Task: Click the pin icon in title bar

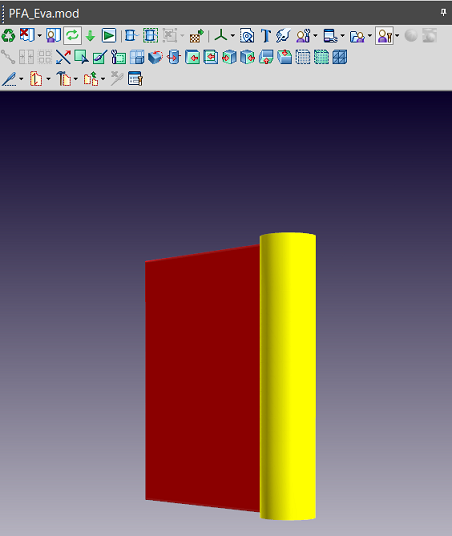Action: coord(443,13)
